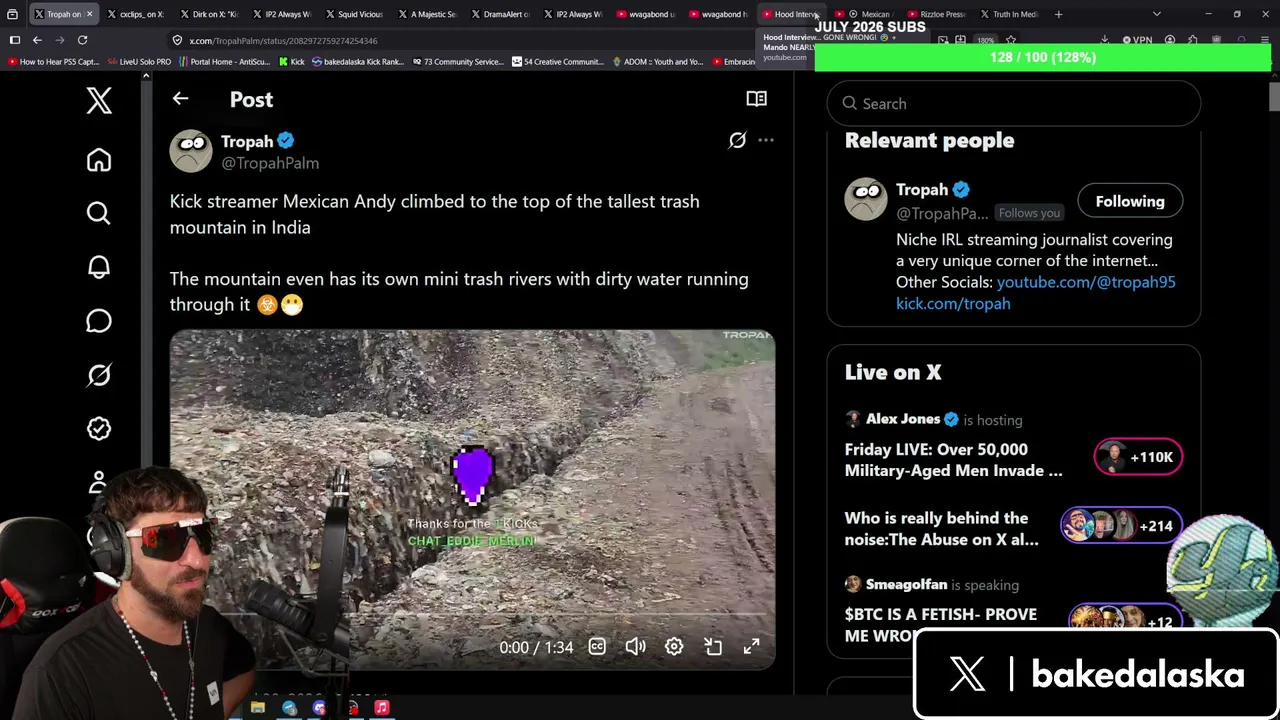View the +110K listeners badge
This screenshot has height=720, width=1280.
tap(1138, 457)
